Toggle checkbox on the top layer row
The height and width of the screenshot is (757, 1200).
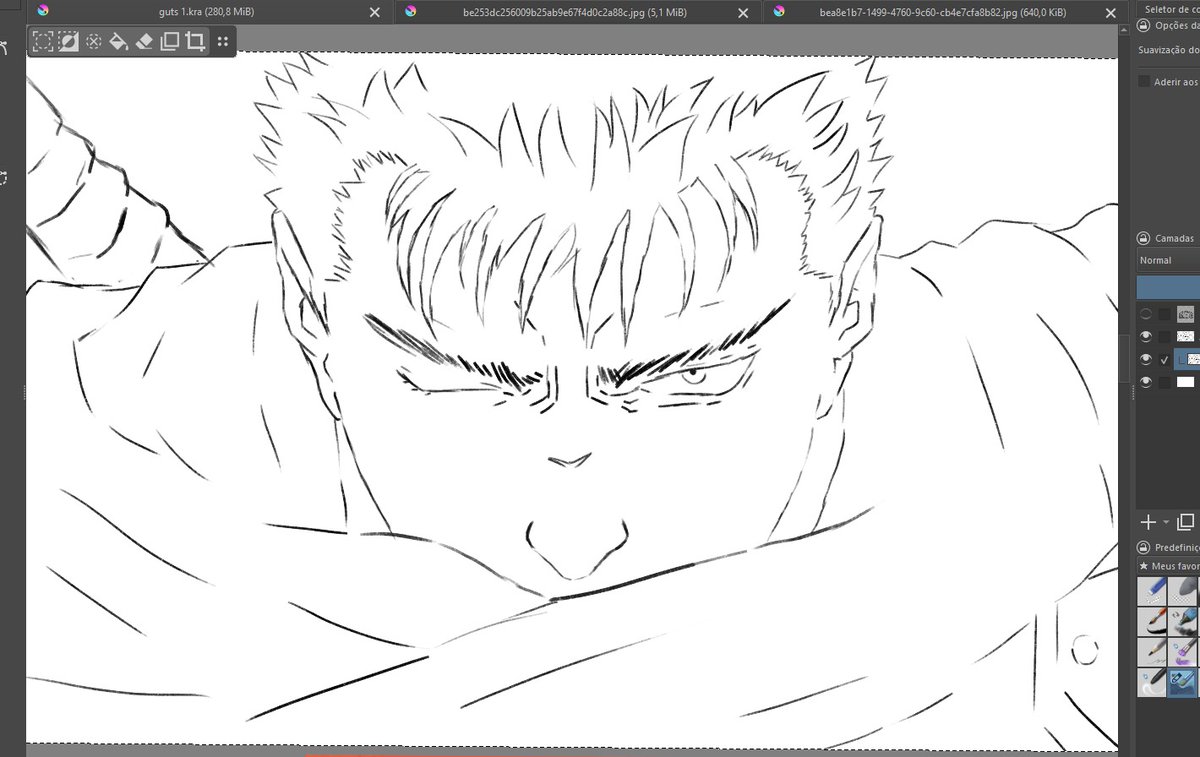click(1165, 314)
